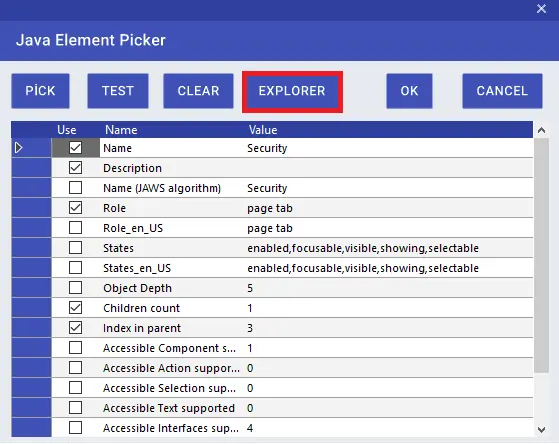Dismiss dialog with the CANCEL button
Image resolution: width=559 pixels, height=444 pixels.
[x=502, y=91]
